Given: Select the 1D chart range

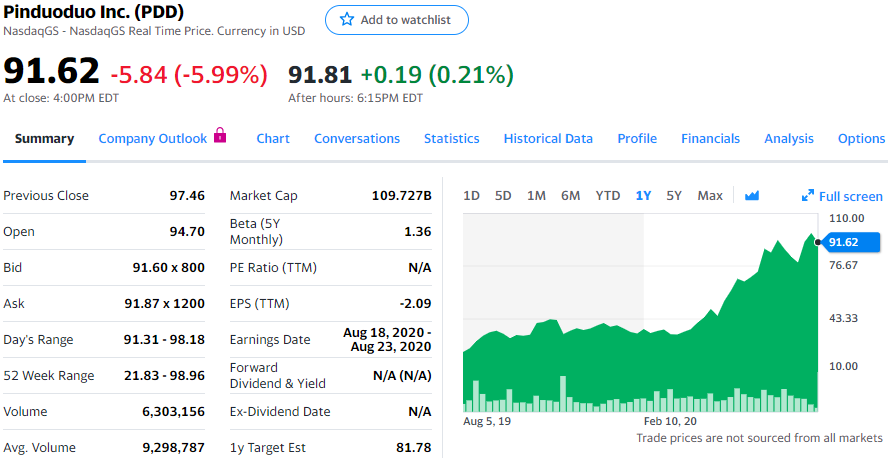Looking at the screenshot, I should (x=471, y=196).
